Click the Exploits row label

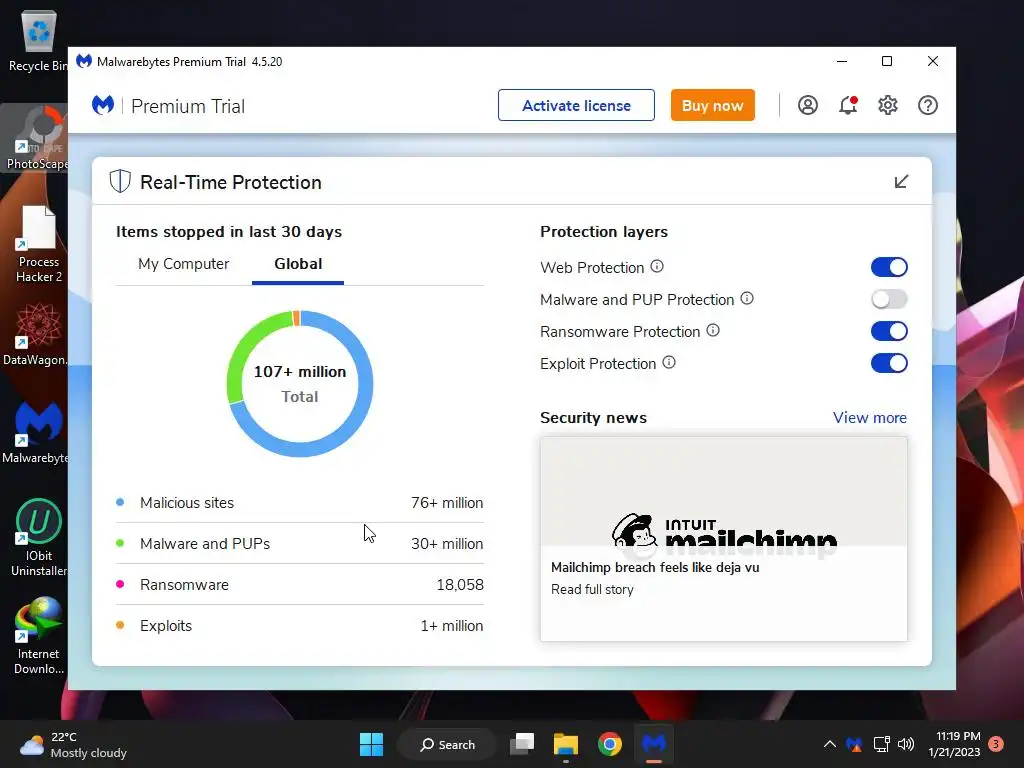click(x=166, y=626)
